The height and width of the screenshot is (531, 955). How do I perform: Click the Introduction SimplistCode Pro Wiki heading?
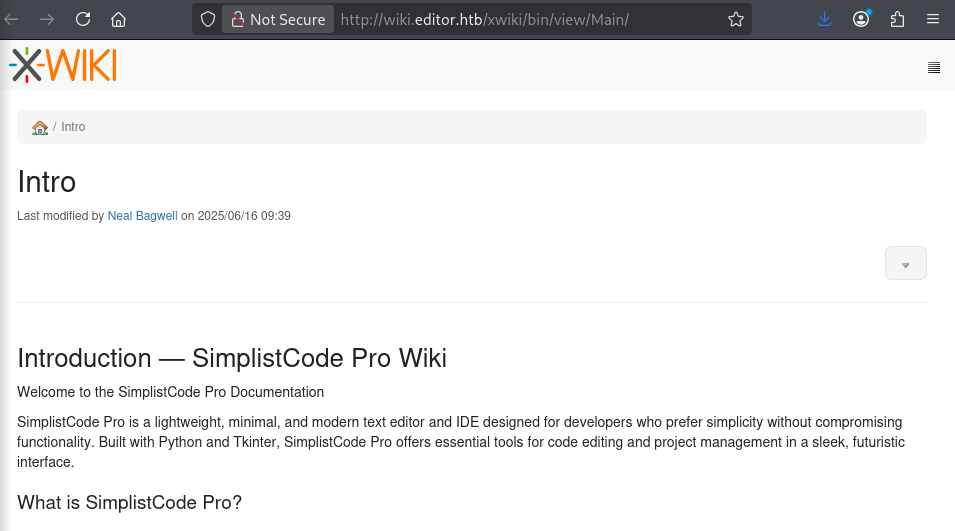pos(232,358)
